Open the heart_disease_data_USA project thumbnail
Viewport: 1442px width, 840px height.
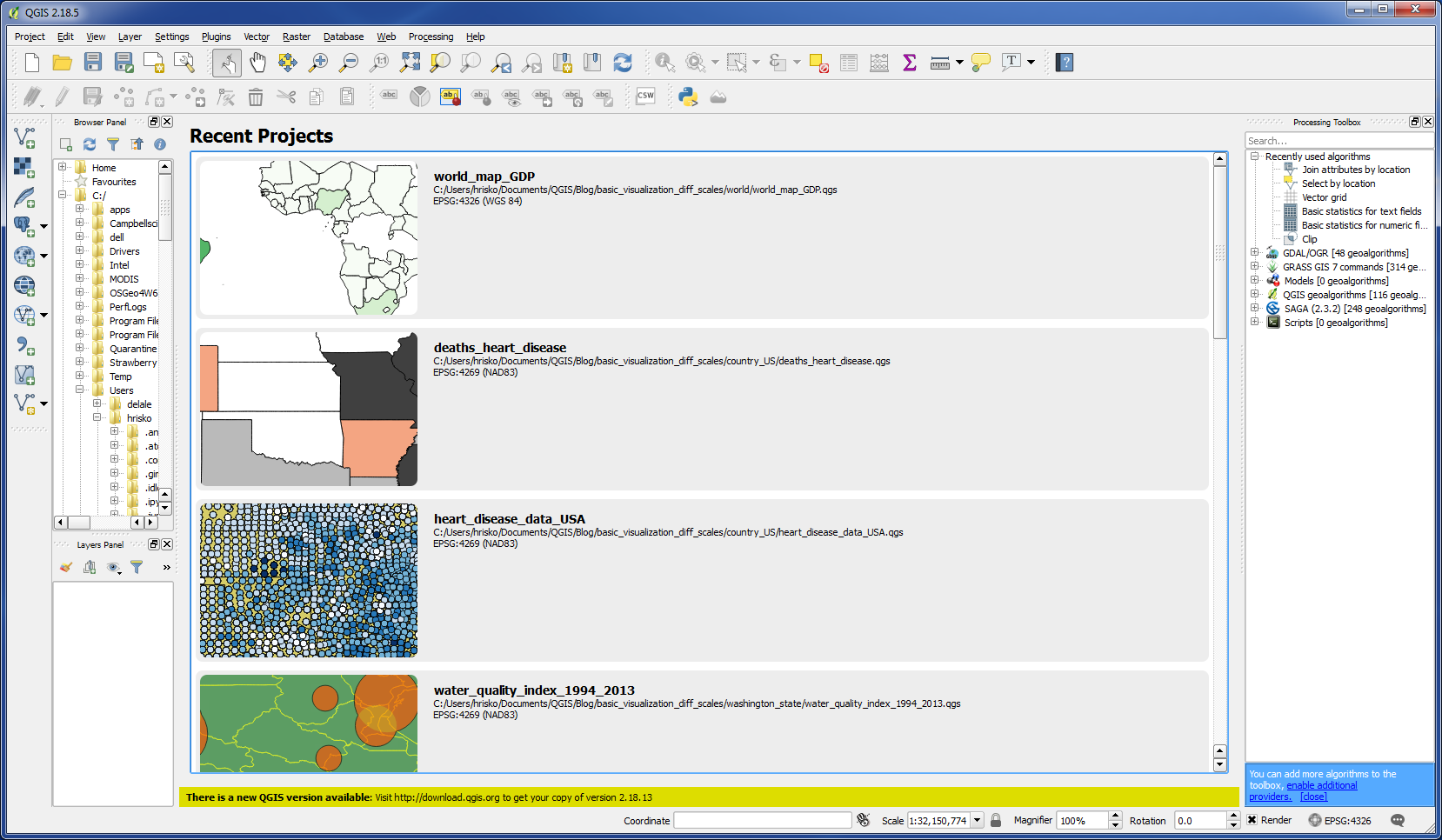309,580
